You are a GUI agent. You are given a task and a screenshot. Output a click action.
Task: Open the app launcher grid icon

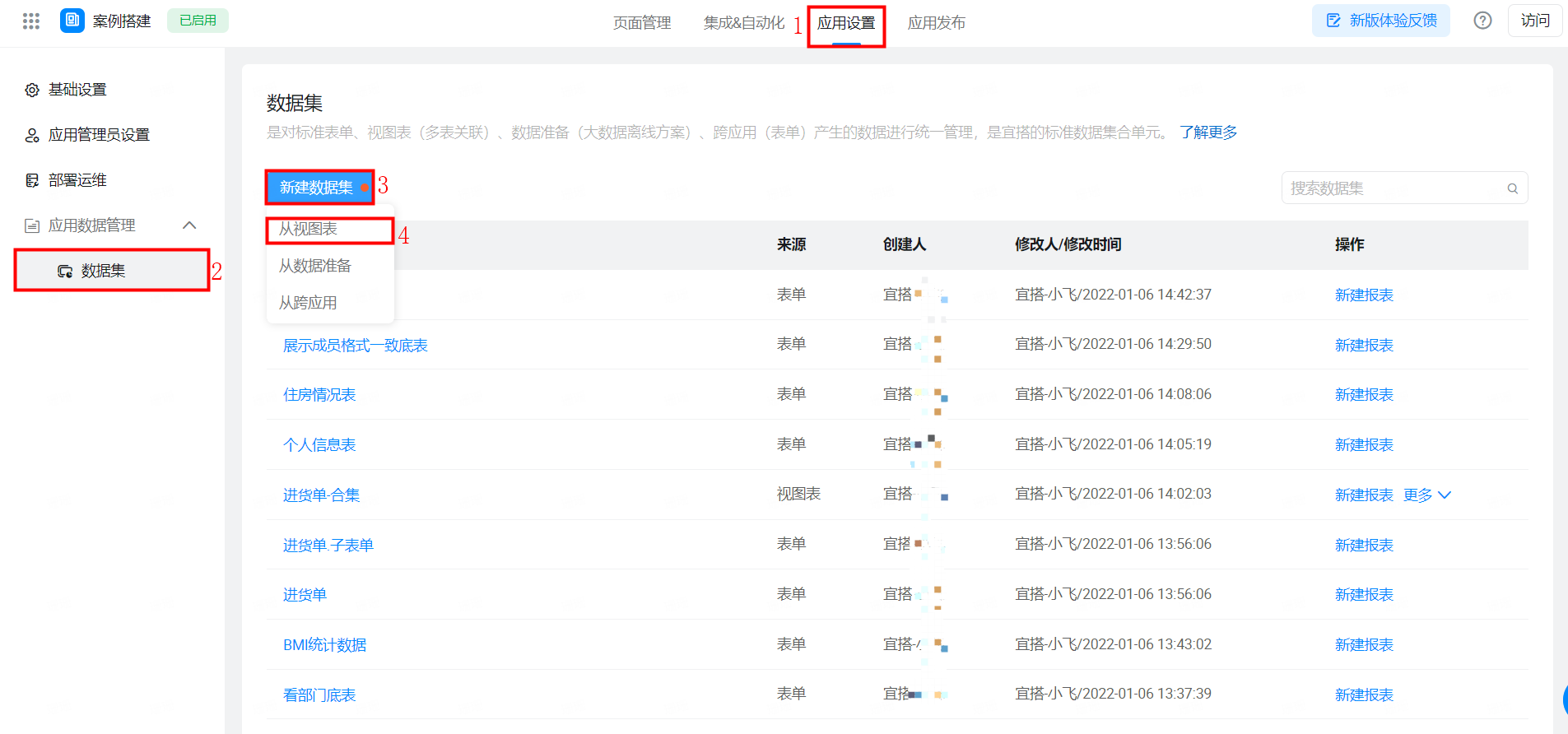point(31,21)
